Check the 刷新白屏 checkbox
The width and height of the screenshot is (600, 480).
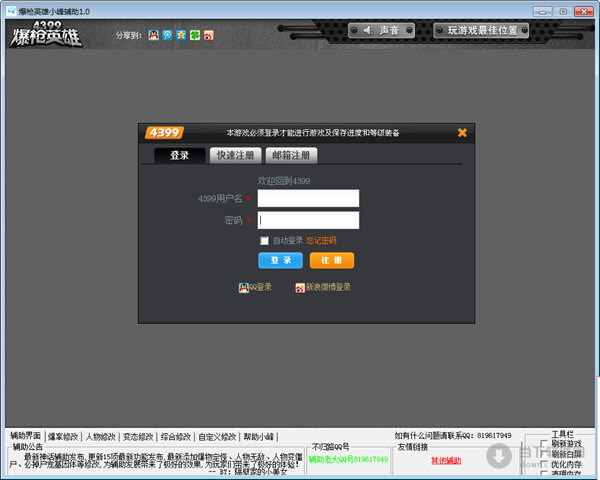point(543,454)
